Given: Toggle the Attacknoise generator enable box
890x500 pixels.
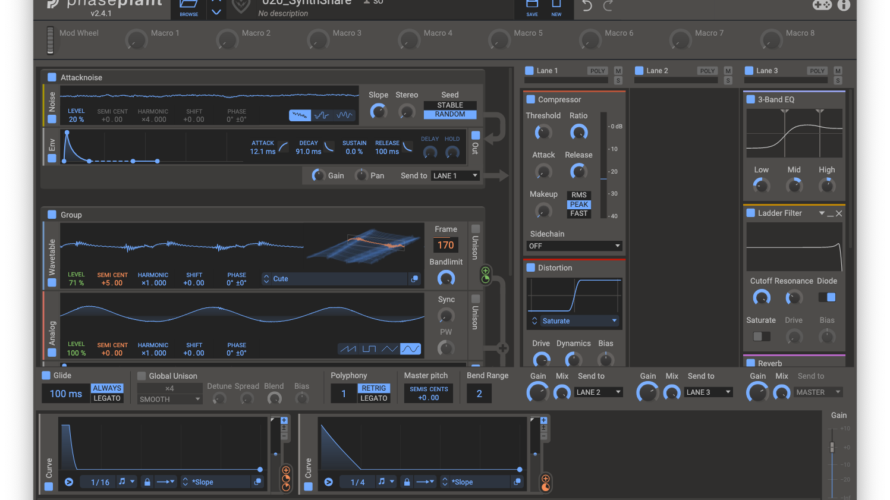Looking at the screenshot, I should click(x=52, y=77).
